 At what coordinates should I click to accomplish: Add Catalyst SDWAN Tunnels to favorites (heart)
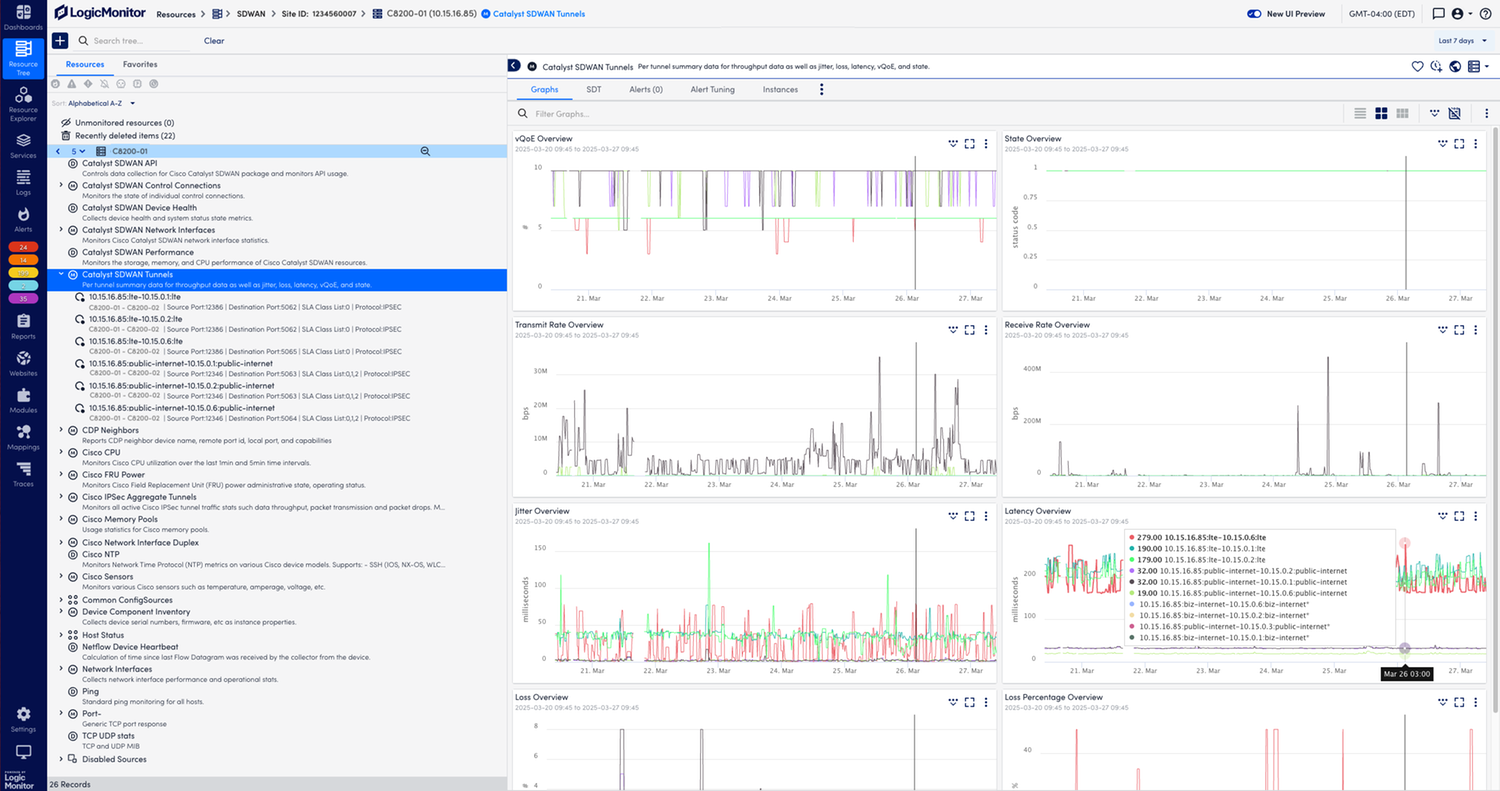point(1417,66)
